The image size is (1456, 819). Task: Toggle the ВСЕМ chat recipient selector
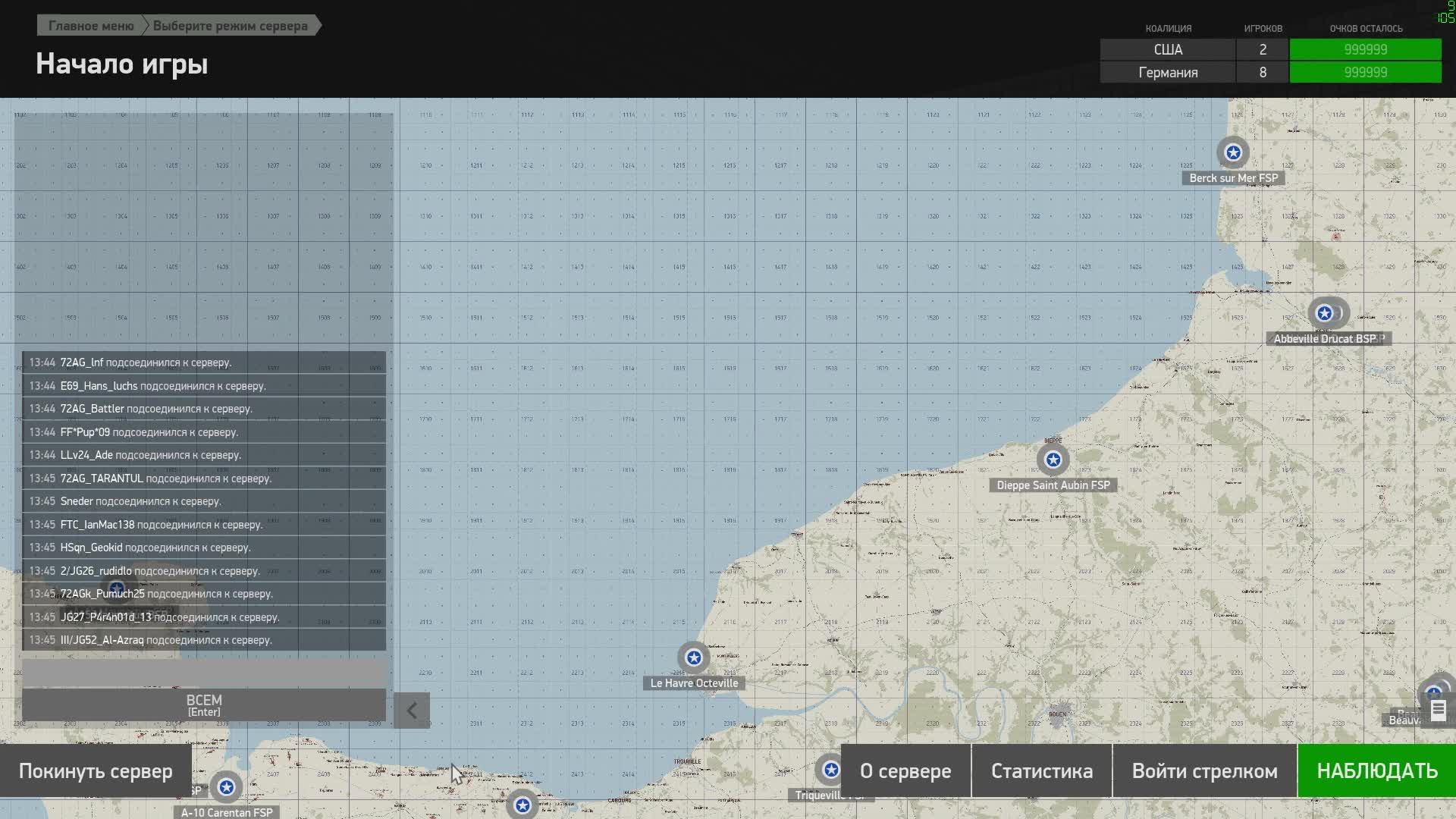point(204,704)
